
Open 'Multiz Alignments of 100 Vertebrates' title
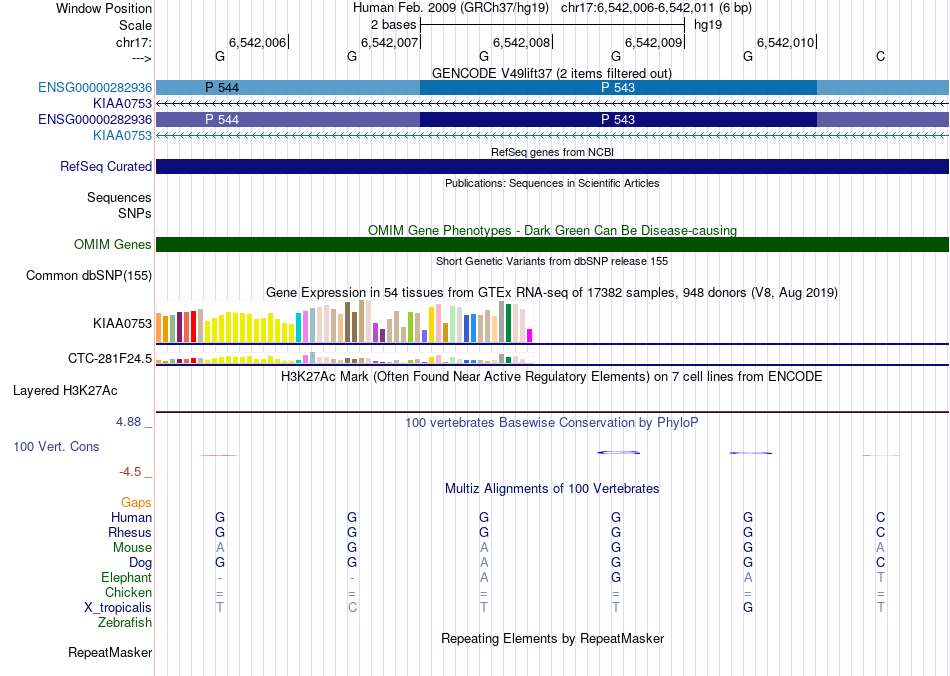tap(552, 489)
